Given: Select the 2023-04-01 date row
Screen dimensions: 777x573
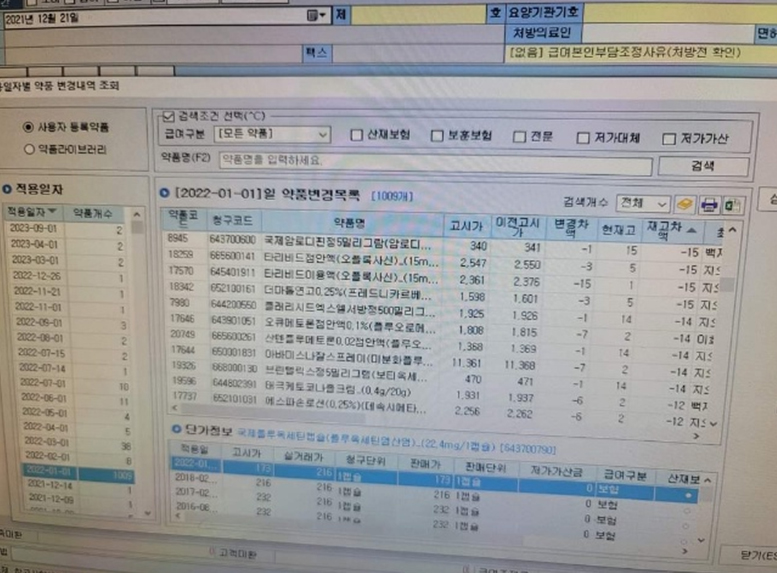Looking at the screenshot, I should point(68,245).
